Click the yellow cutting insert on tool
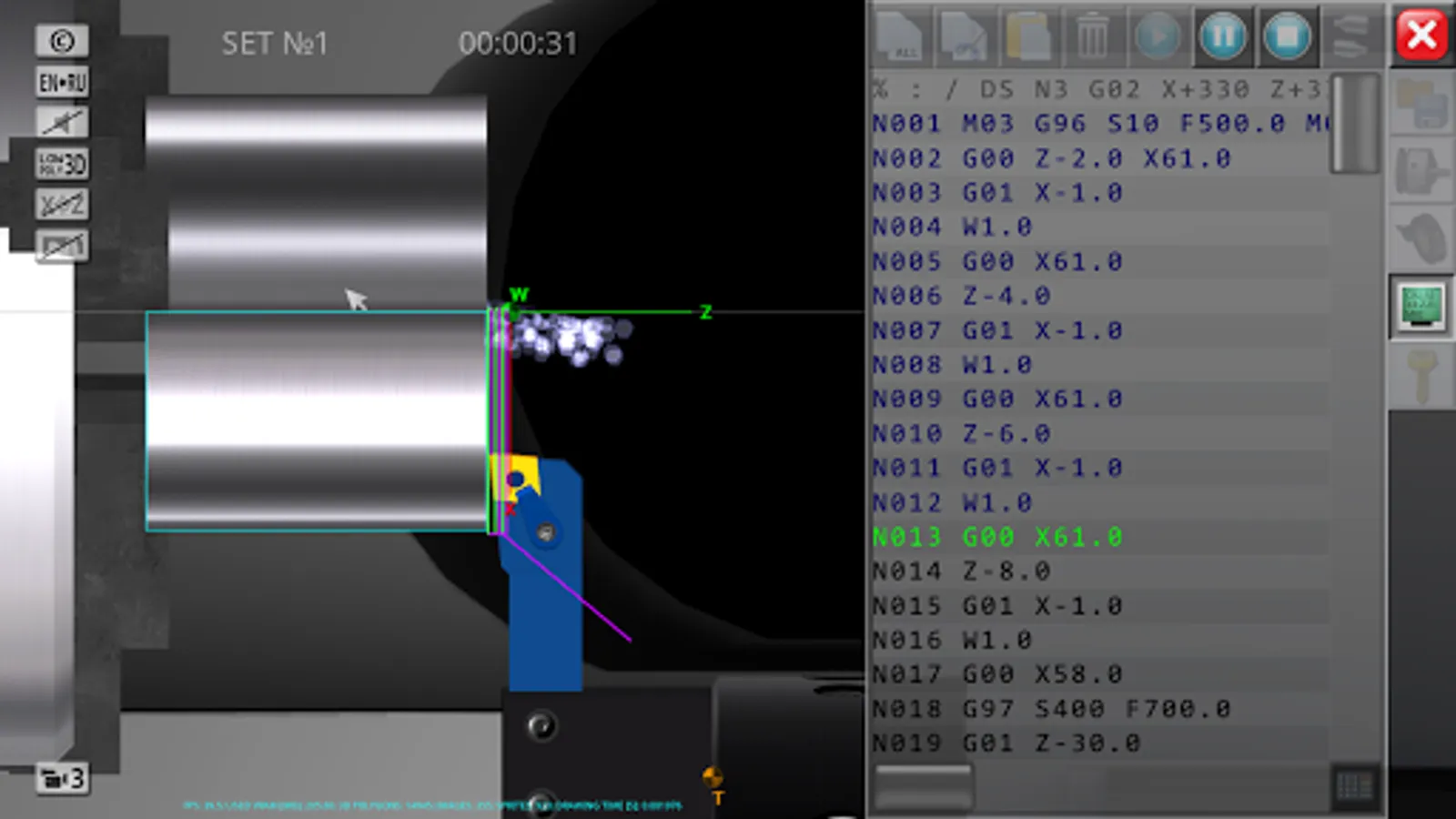Viewport: 1456px width, 819px height. click(x=514, y=478)
